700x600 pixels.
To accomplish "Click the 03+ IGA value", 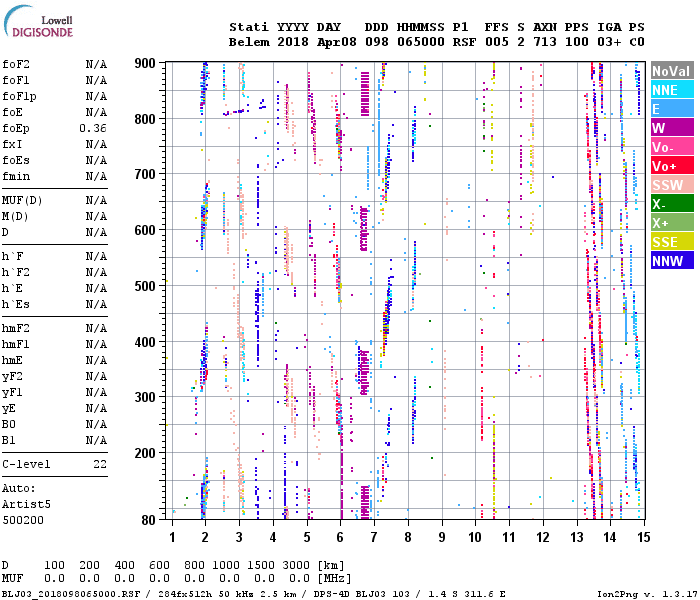I will click(x=609, y=42).
